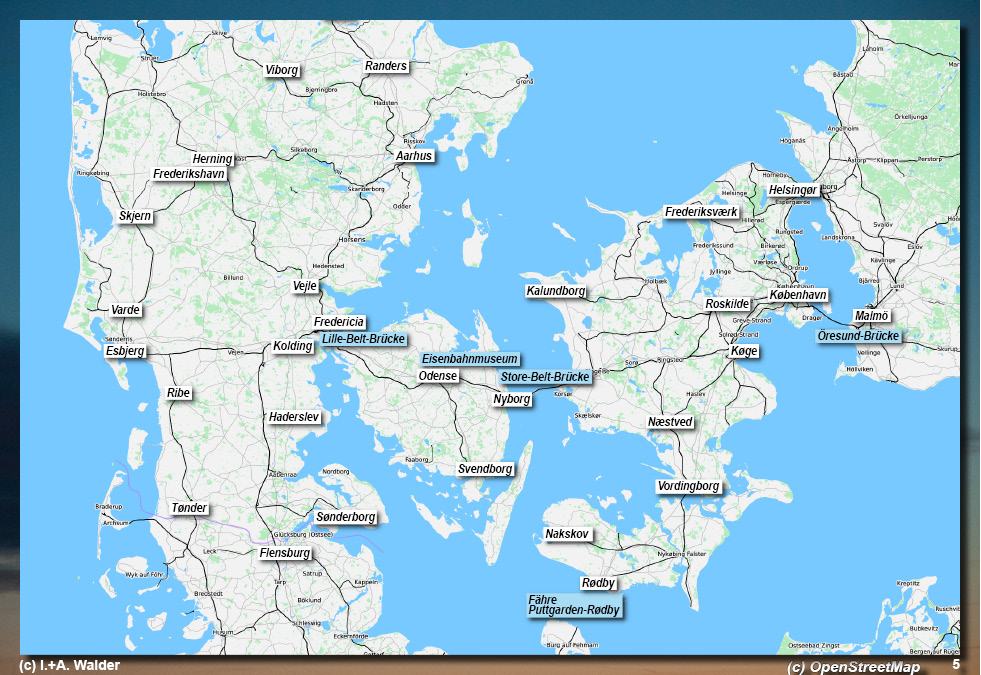Click the Viborg label

tap(282, 70)
